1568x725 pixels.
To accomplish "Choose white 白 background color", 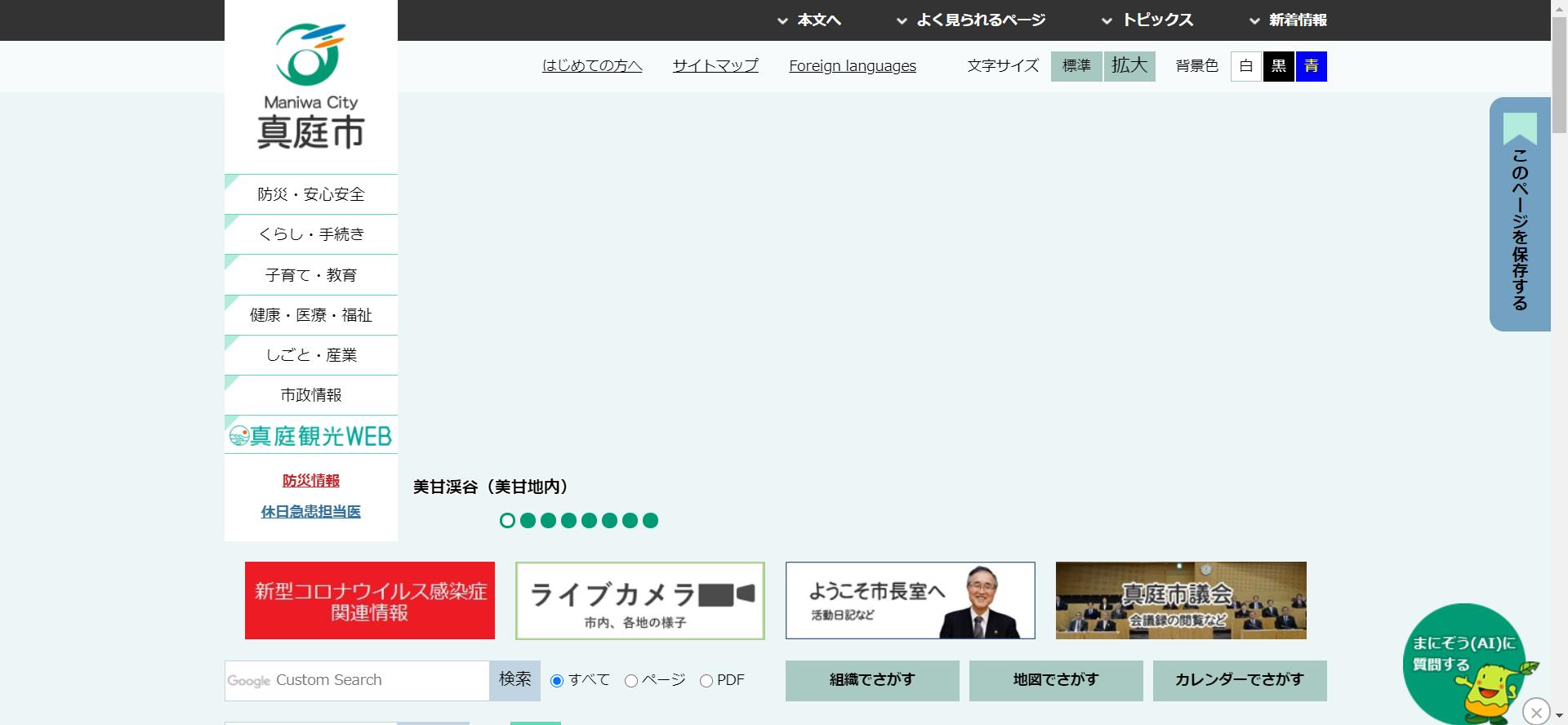I will (1246, 66).
